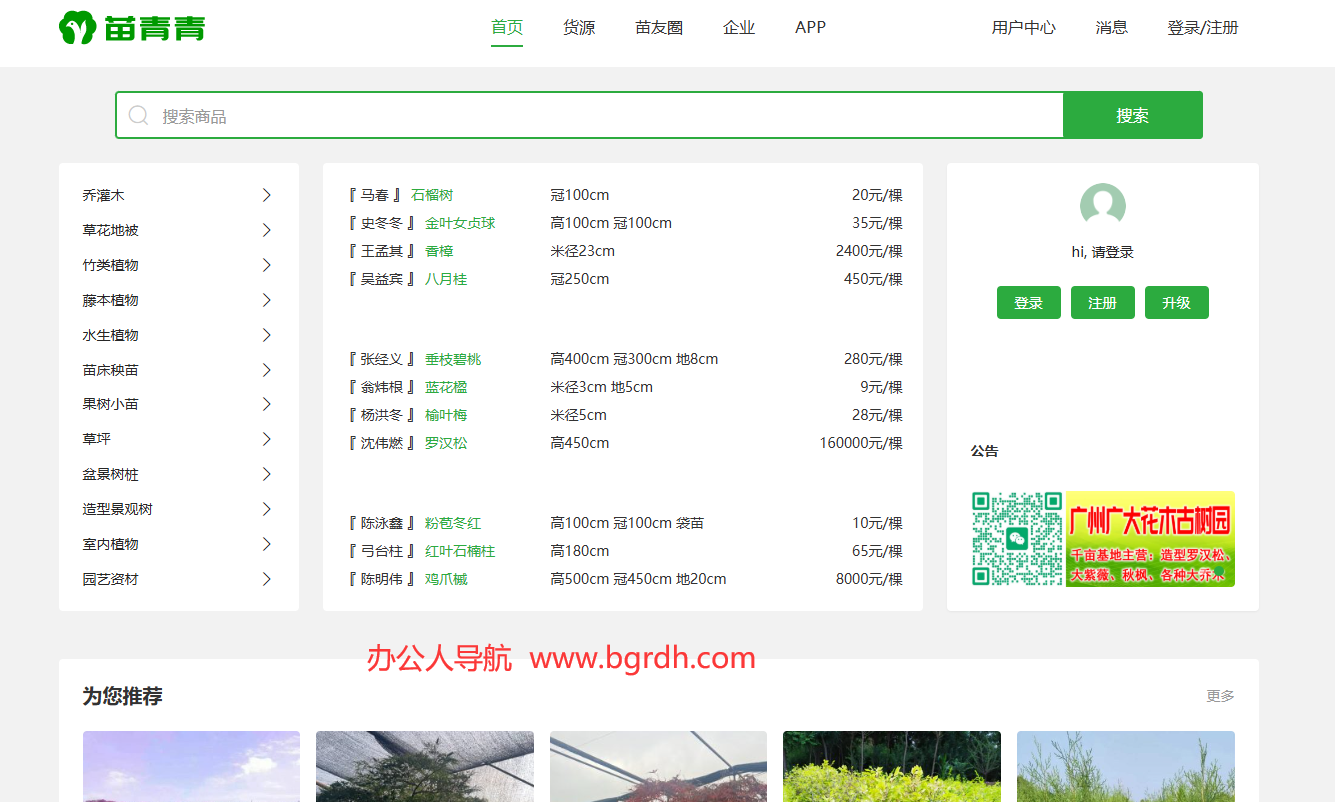Click 更多 next to 为您推荐
This screenshot has width=1335, height=802.
1220,696
